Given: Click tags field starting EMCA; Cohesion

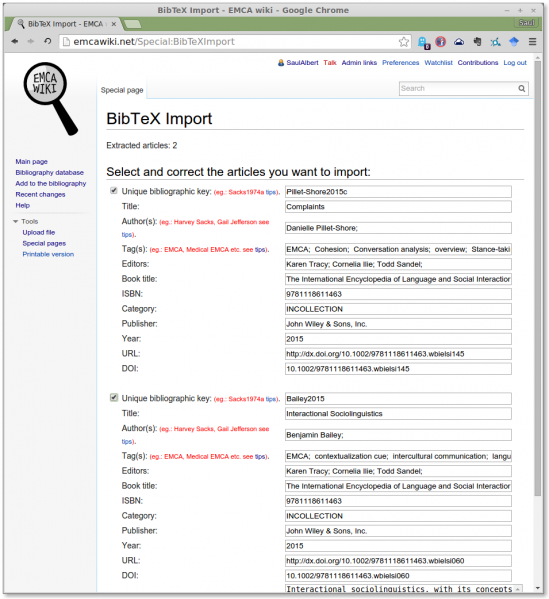Looking at the screenshot, I should (398, 249).
